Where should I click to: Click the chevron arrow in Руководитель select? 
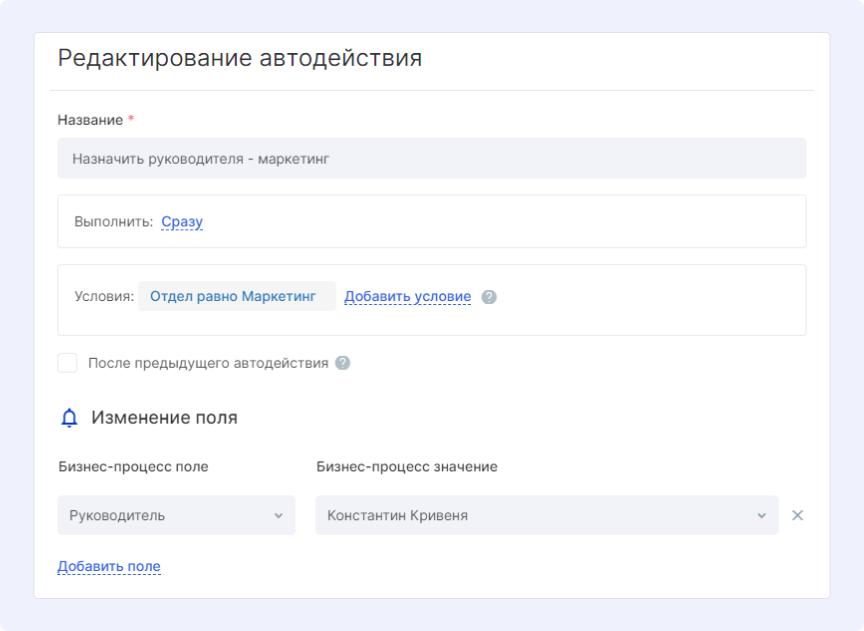[x=278, y=516]
